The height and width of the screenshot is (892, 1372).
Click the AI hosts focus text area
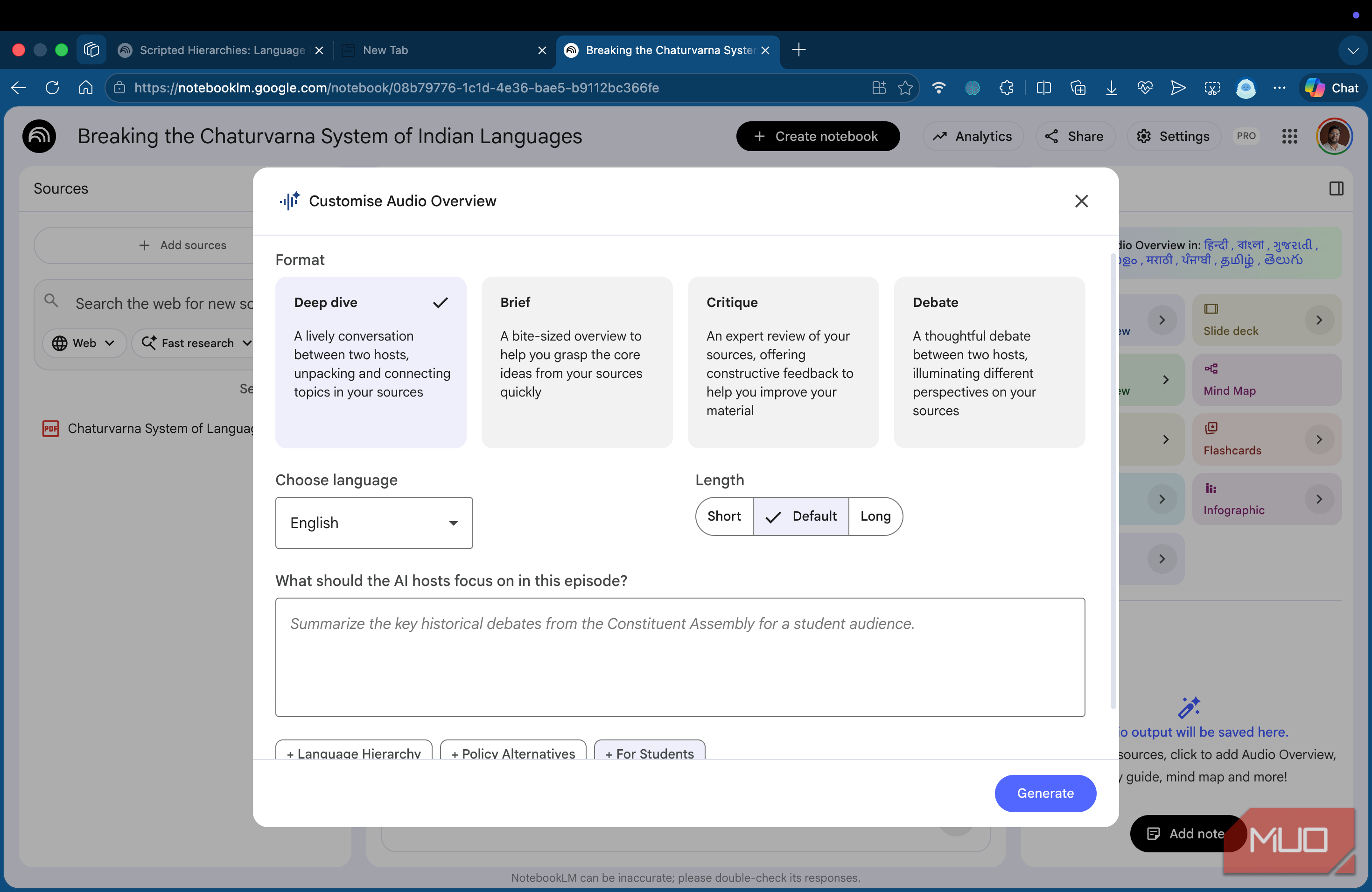[x=680, y=657]
